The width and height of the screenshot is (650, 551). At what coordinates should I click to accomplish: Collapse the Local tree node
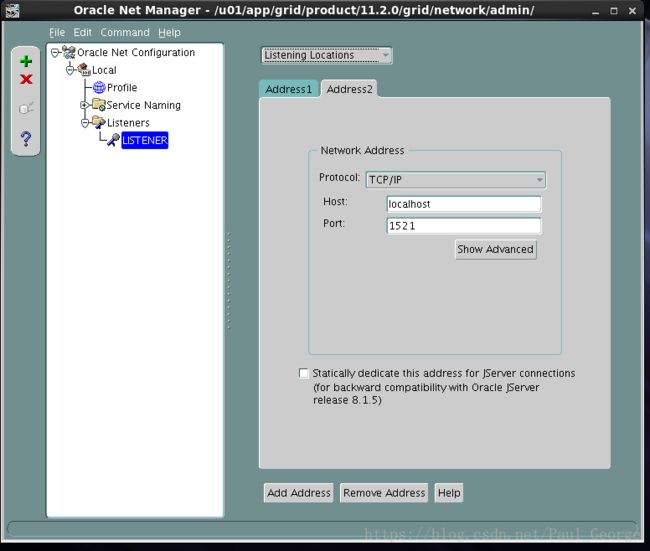point(70,70)
